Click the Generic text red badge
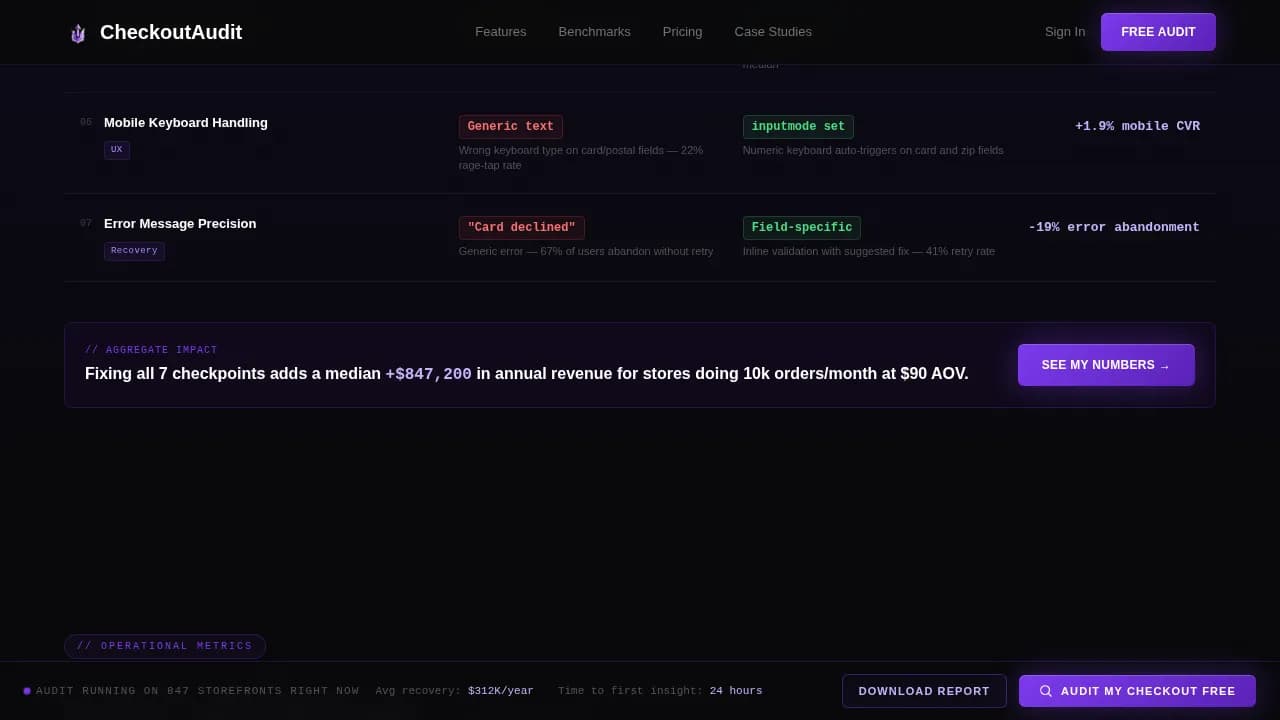Image resolution: width=1280 pixels, height=720 pixels. tap(511, 127)
